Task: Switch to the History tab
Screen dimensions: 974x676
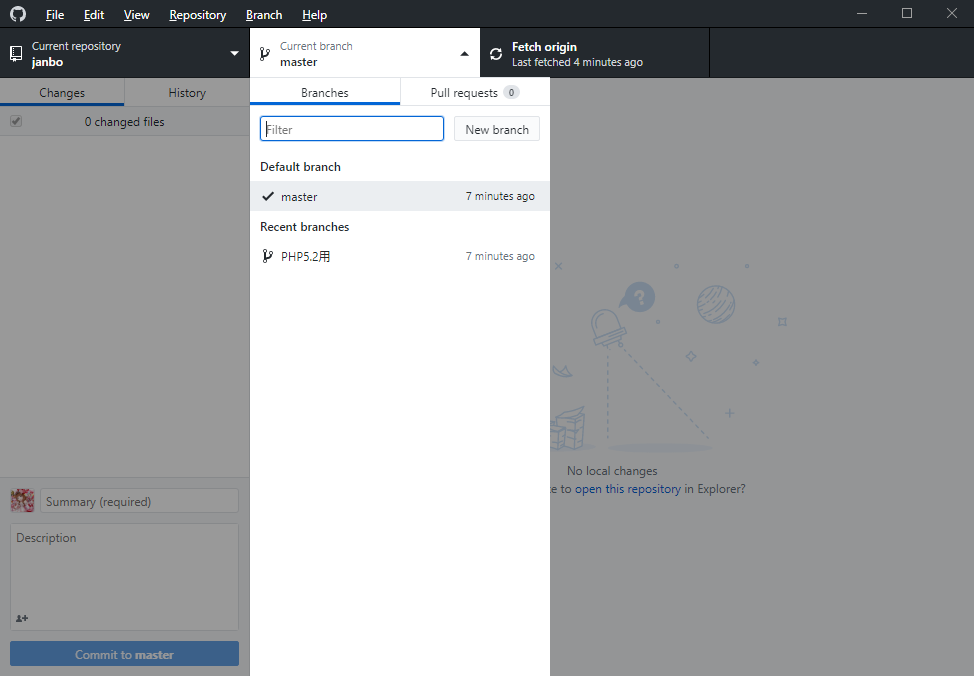Action: pyautogui.click(x=186, y=92)
